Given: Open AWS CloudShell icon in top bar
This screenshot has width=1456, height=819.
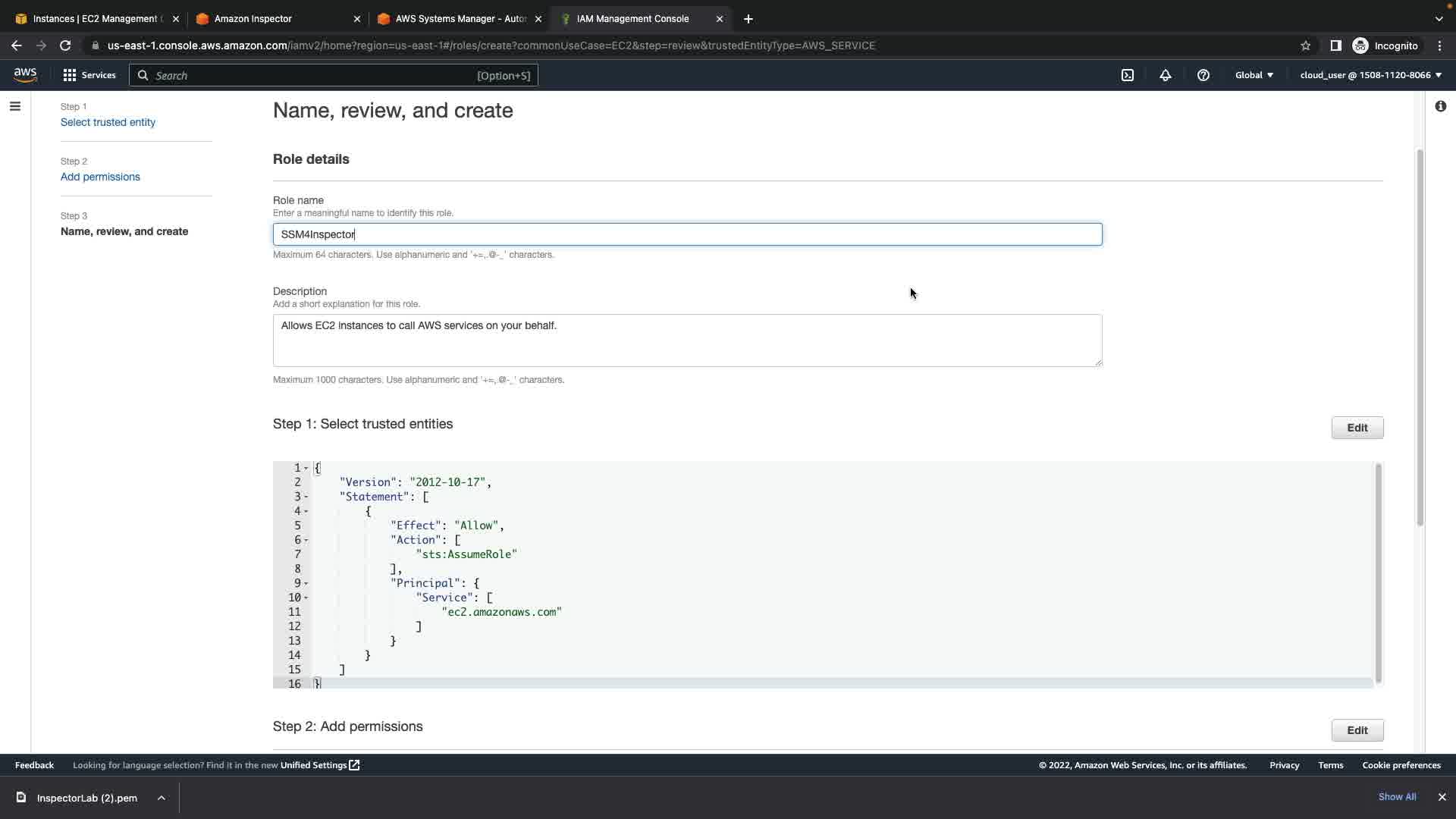Looking at the screenshot, I should pyautogui.click(x=1128, y=75).
